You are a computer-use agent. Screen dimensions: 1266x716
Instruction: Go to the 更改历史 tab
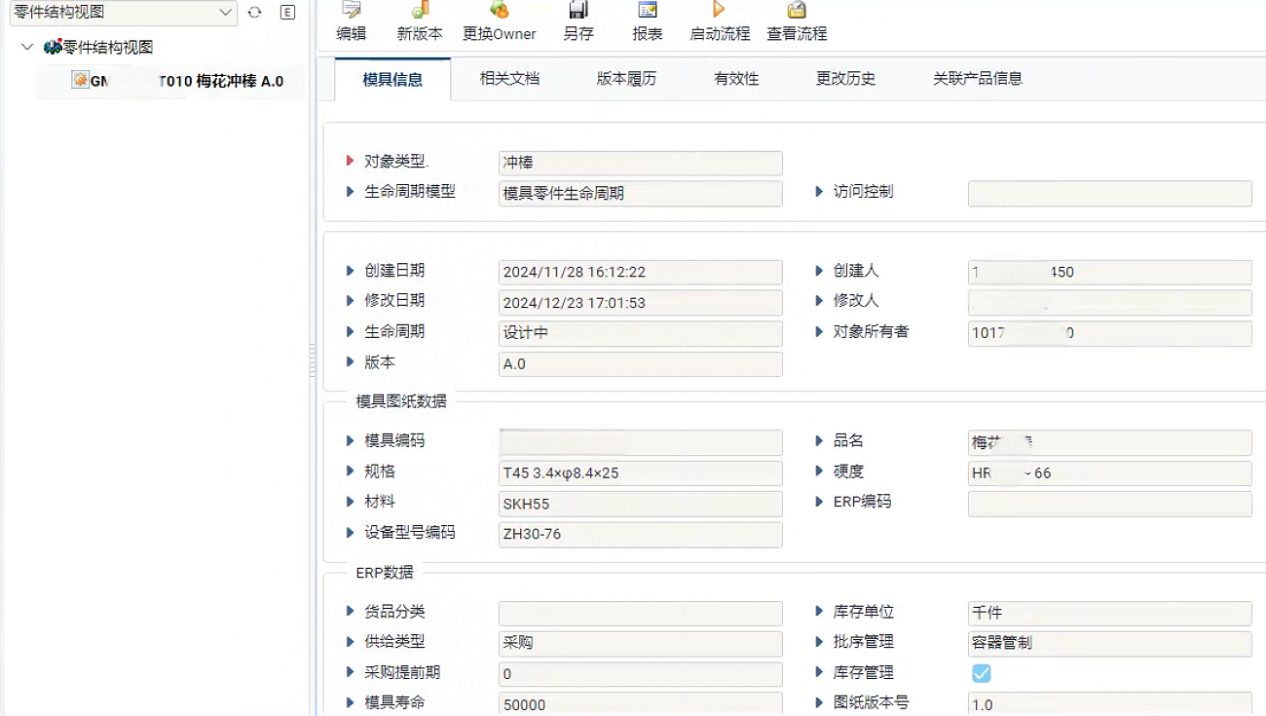(x=845, y=79)
